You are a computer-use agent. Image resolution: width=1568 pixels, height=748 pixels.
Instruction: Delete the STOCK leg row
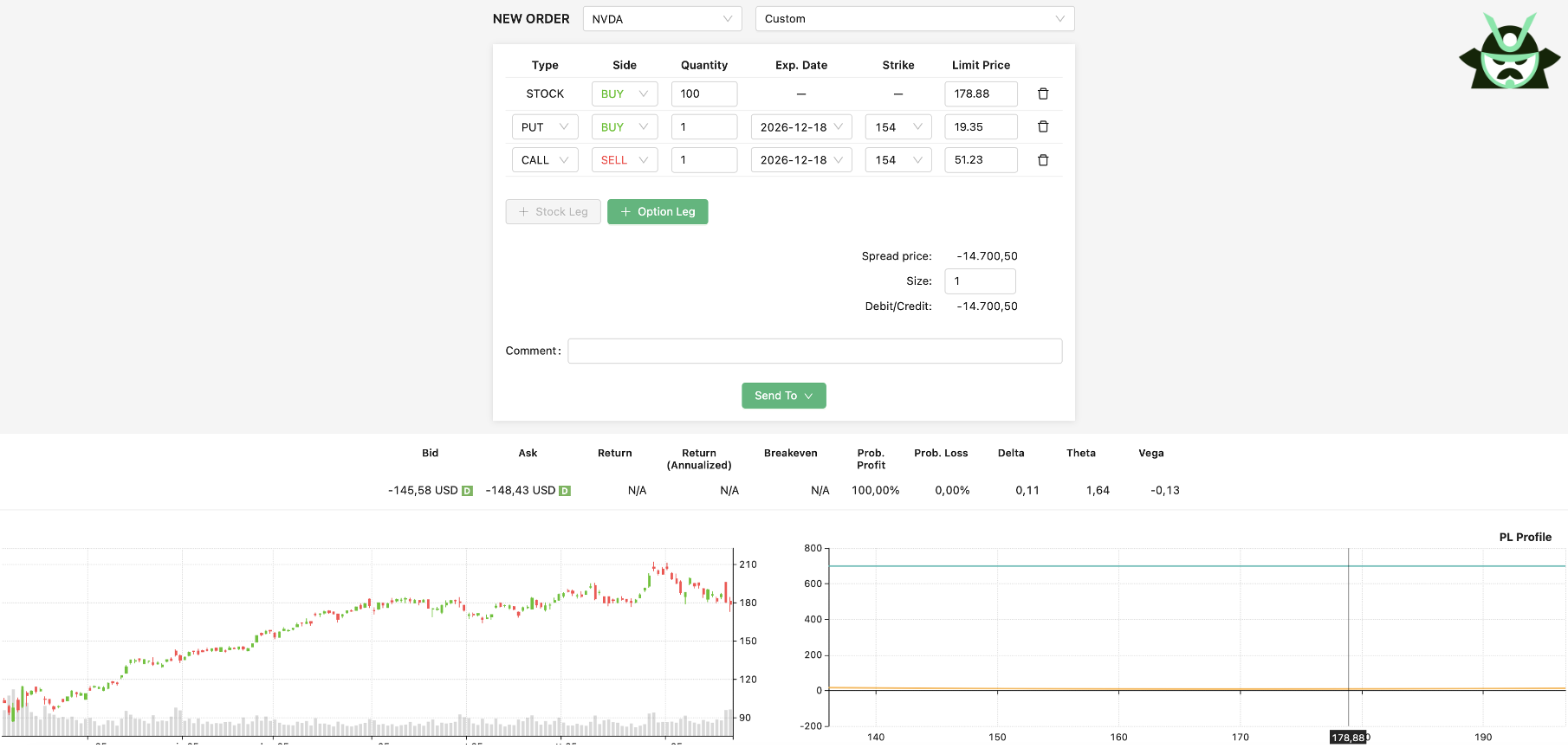click(x=1043, y=93)
